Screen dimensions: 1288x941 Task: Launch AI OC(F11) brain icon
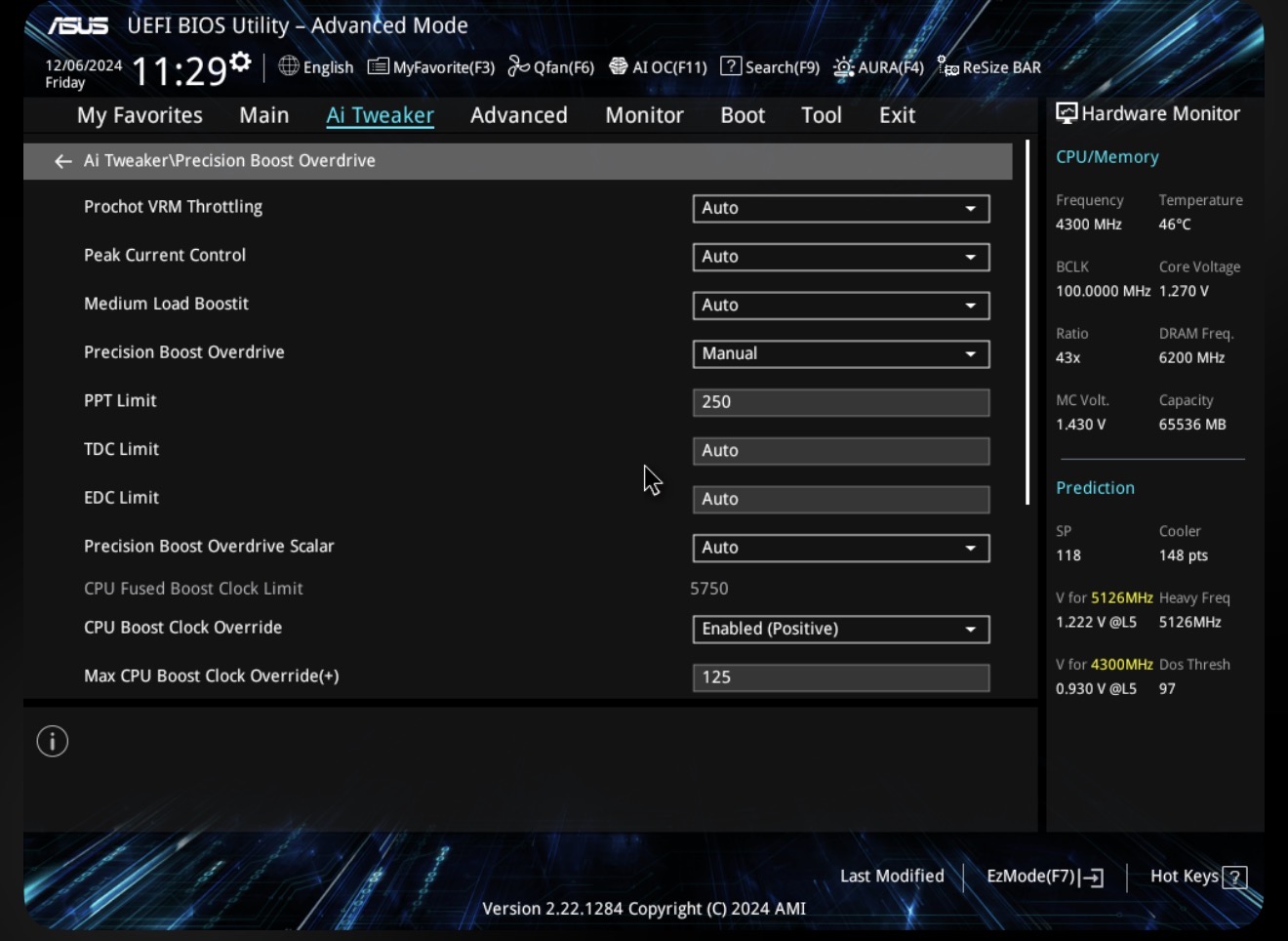(619, 66)
